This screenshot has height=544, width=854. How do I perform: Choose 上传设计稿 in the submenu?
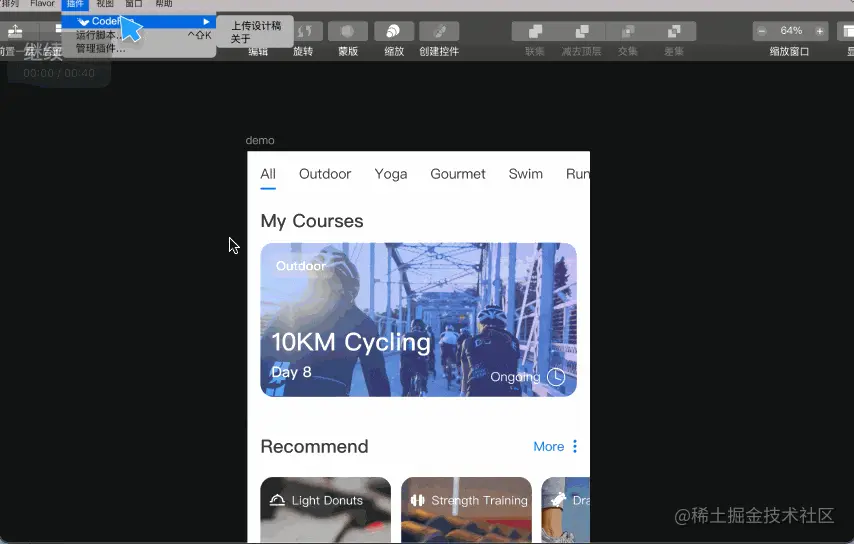(x=256, y=26)
